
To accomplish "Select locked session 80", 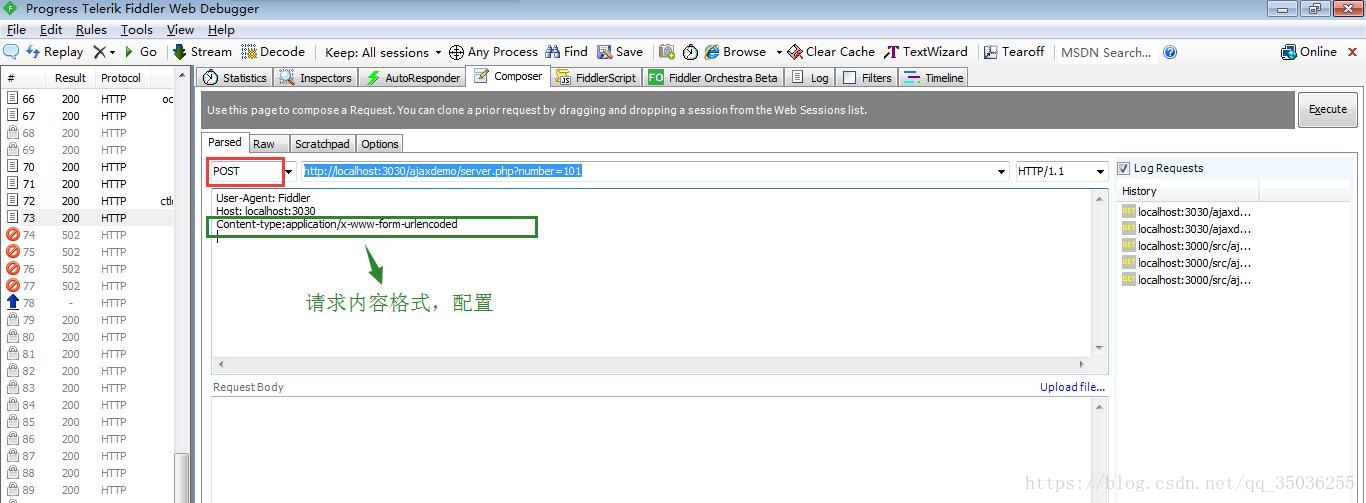I will [87, 337].
